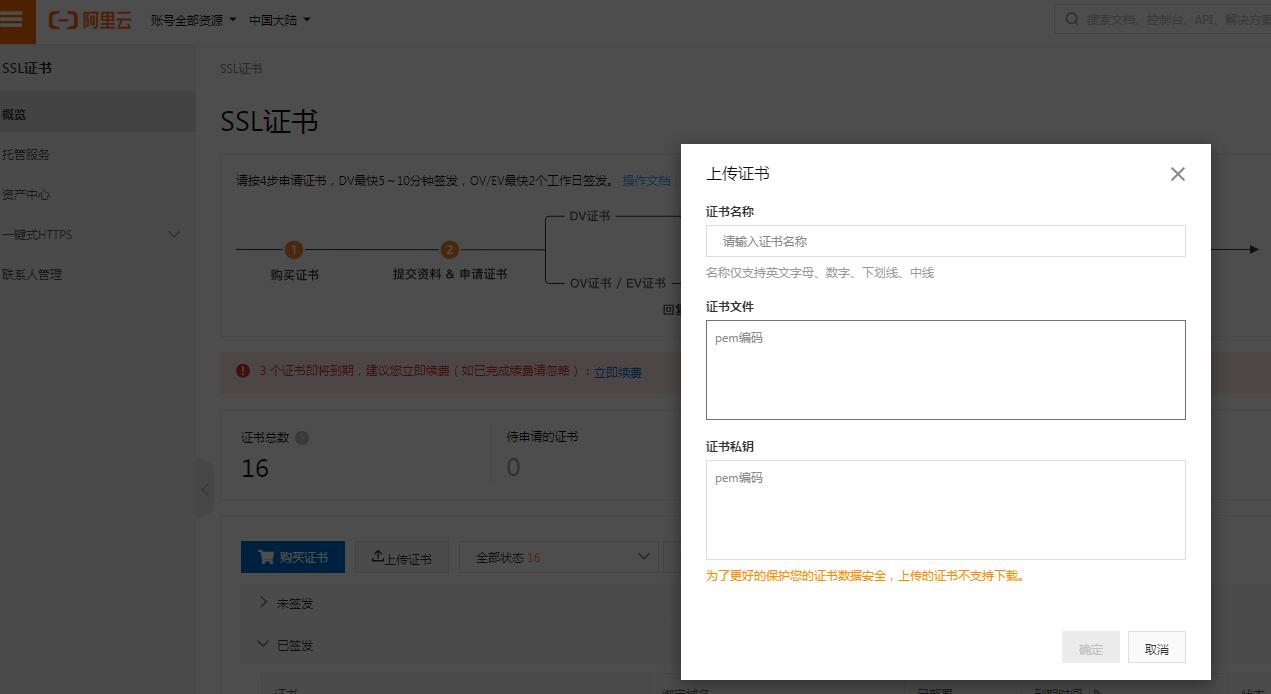
Task: Open the hamburger navigation menu
Action: (13, 20)
